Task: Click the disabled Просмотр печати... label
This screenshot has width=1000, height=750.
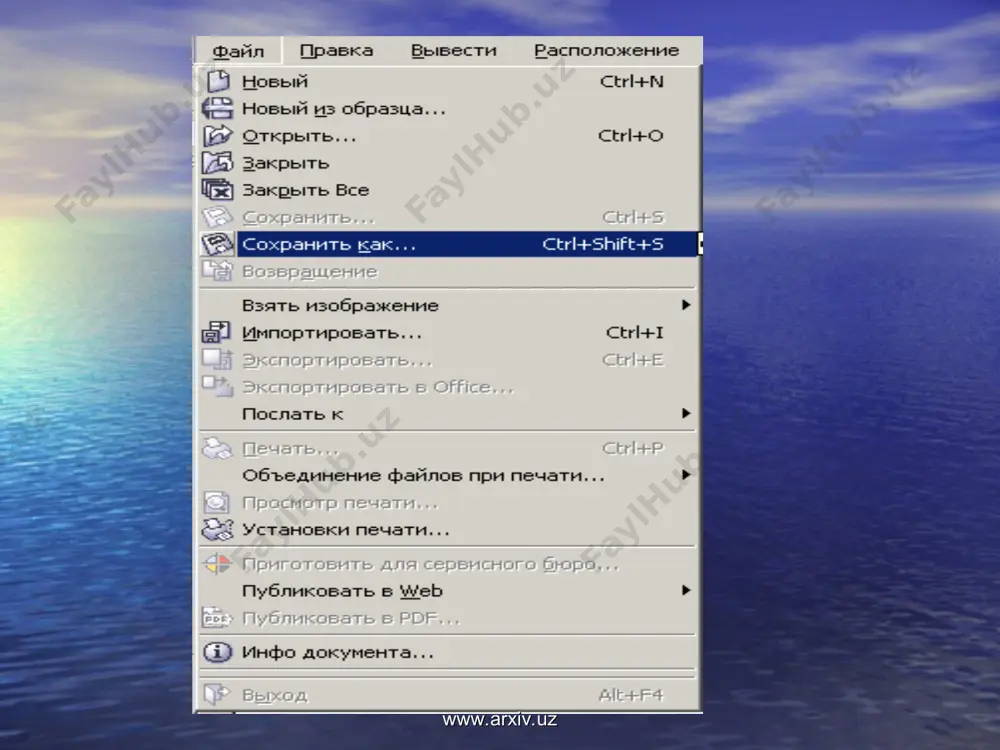Action: pyautogui.click(x=340, y=503)
